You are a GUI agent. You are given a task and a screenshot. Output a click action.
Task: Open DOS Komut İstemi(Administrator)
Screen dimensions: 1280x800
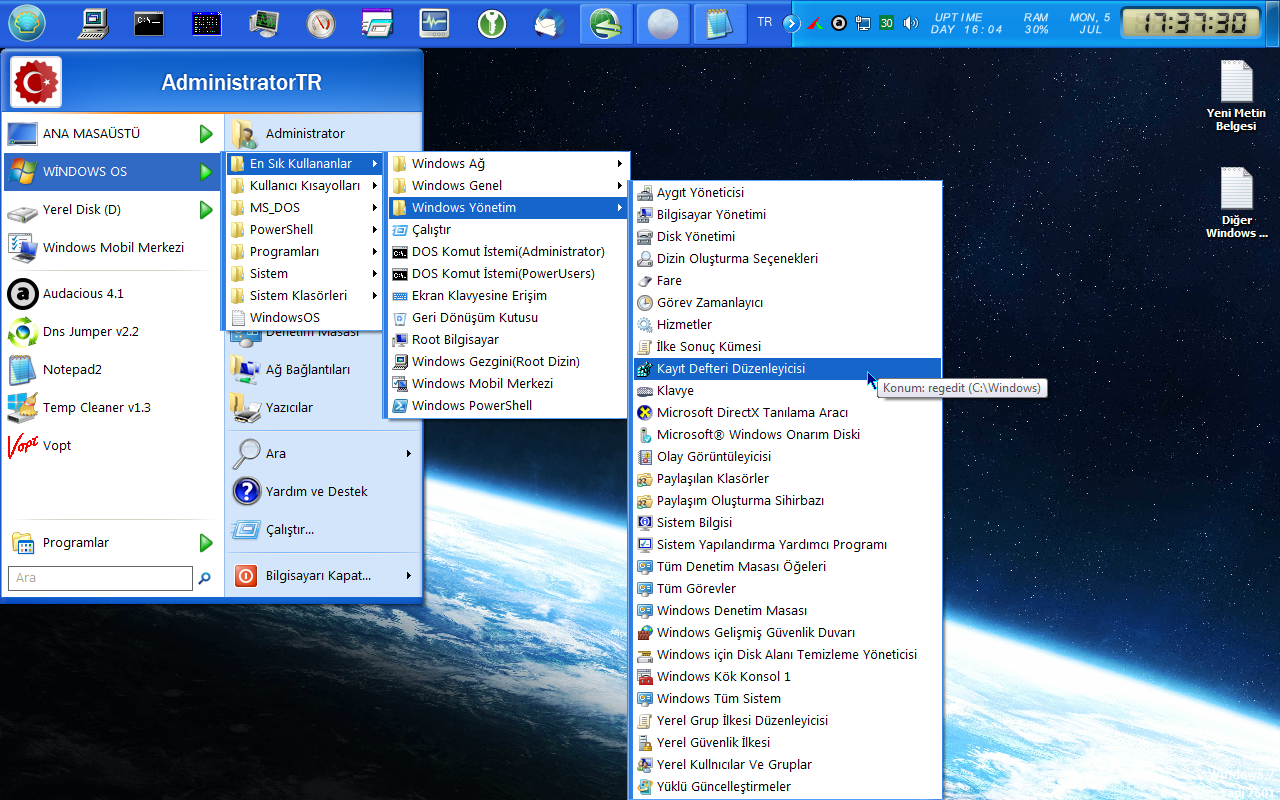tap(507, 252)
